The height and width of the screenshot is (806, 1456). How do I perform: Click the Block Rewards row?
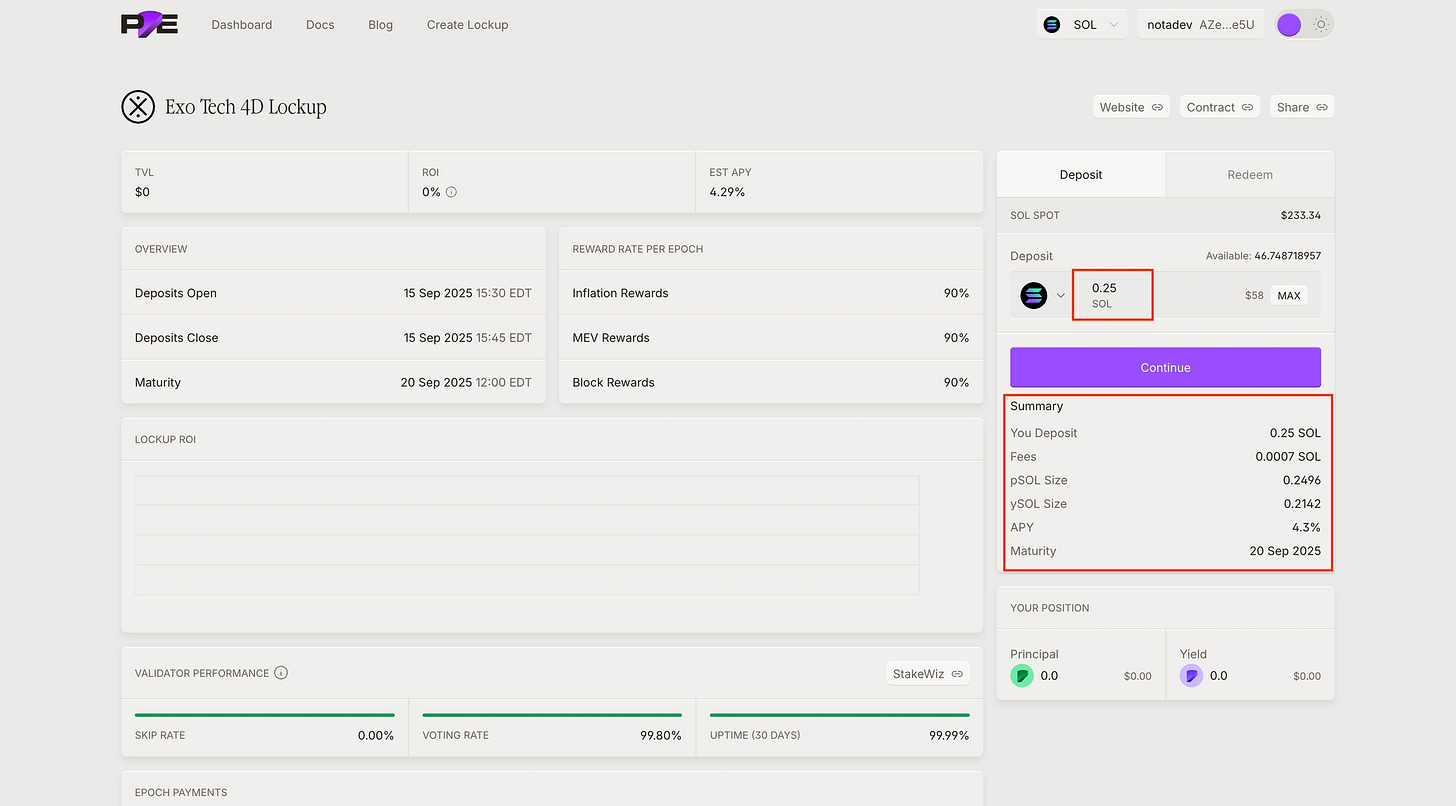[771, 382]
